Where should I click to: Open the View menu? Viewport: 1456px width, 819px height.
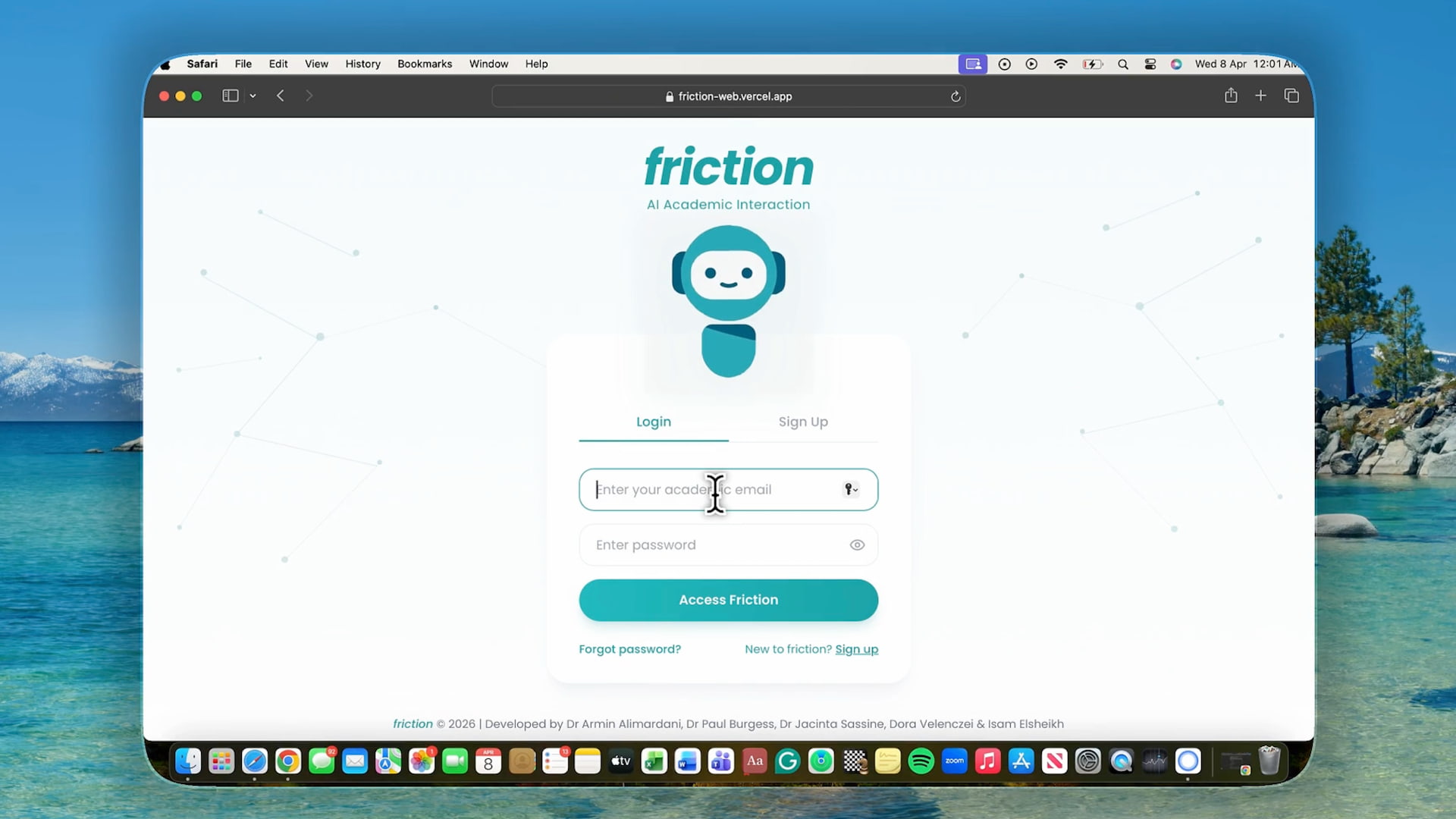[x=316, y=64]
